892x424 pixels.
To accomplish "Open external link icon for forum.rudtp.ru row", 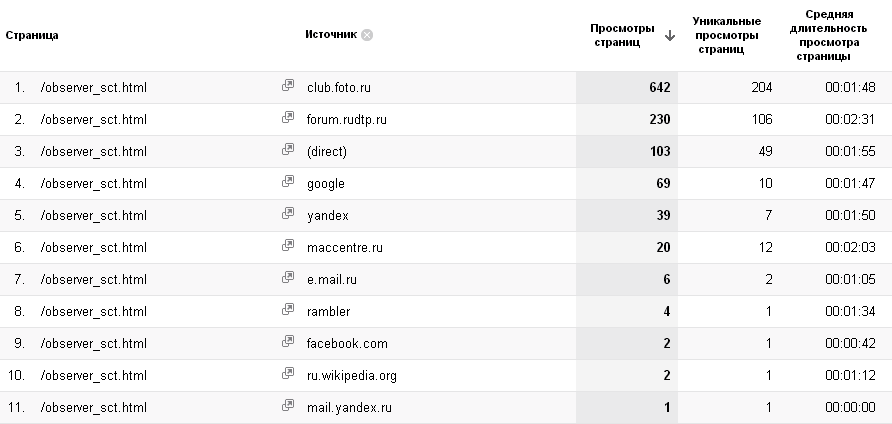I will tap(288, 118).
